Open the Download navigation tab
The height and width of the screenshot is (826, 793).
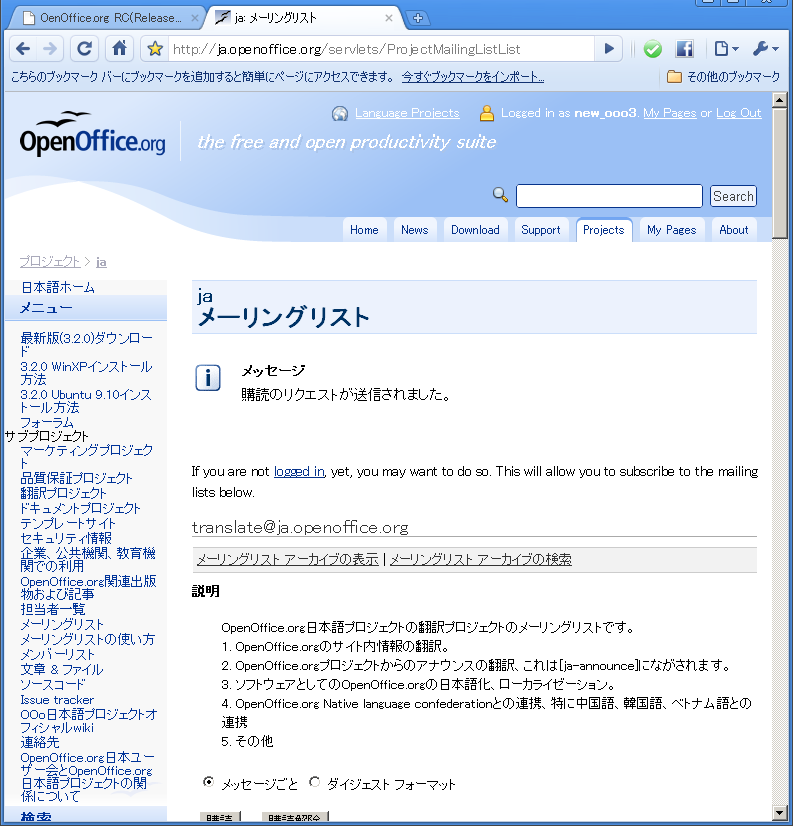point(475,230)
